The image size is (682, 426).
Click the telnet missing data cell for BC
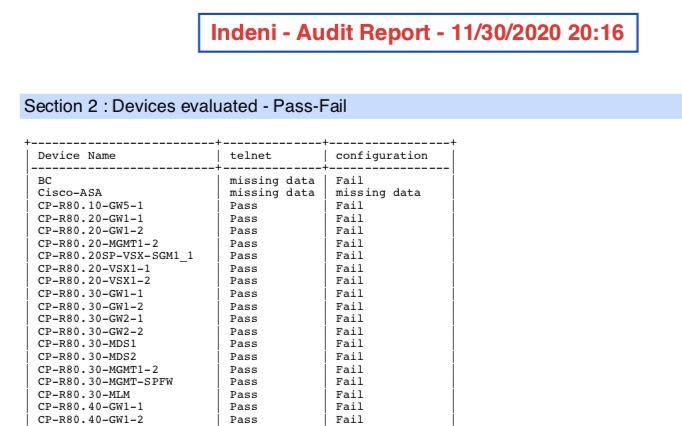pos(272,180)
